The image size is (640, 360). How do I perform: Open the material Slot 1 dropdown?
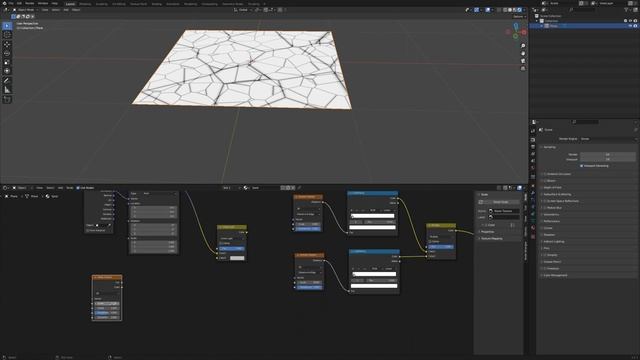tap(231, 188)
